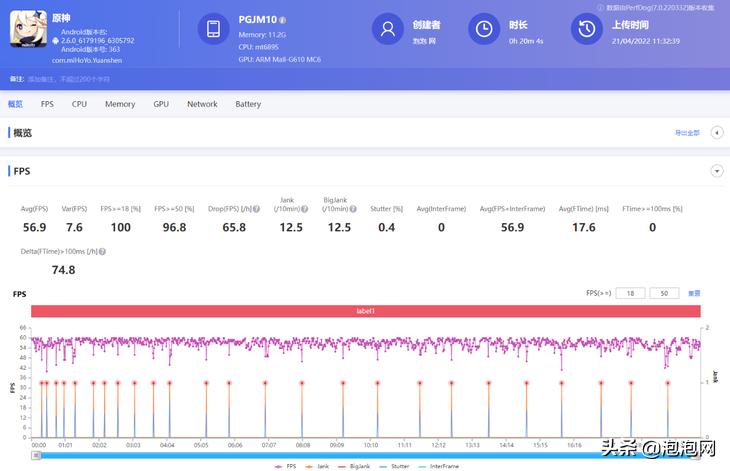This screenshot has width=730, height=471.
Task: Click help icon beside Drop(FPS) [/h]
Action: click(256, 209)
